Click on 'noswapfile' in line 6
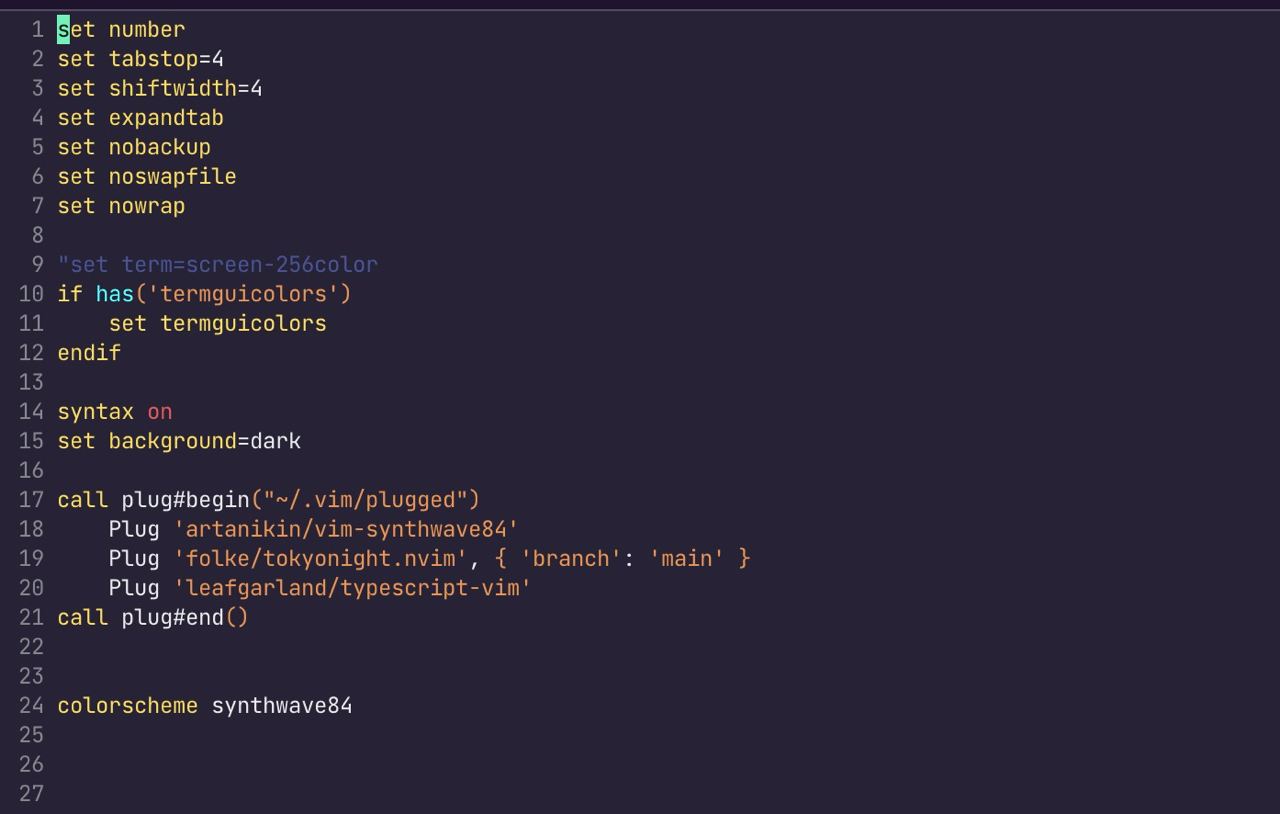This screenshot has width=1280, height=814. click(x=172, y=177)
